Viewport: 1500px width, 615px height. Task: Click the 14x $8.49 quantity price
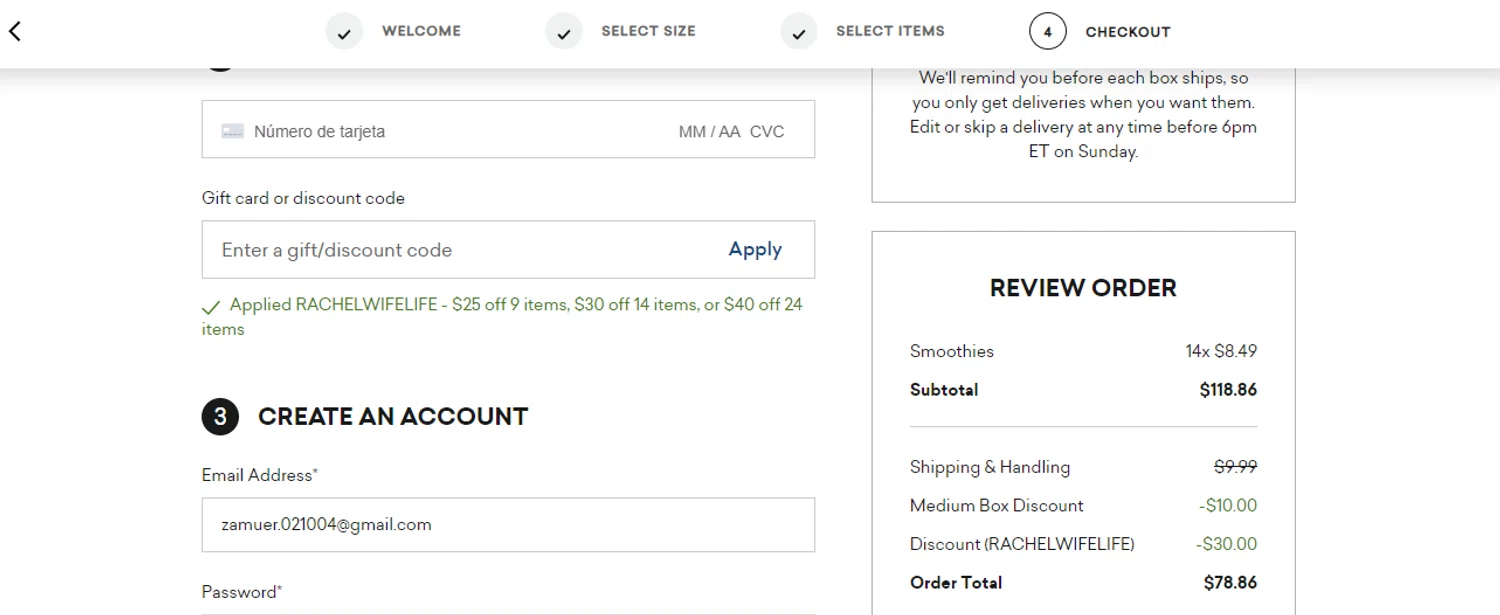click(1221, 351)
